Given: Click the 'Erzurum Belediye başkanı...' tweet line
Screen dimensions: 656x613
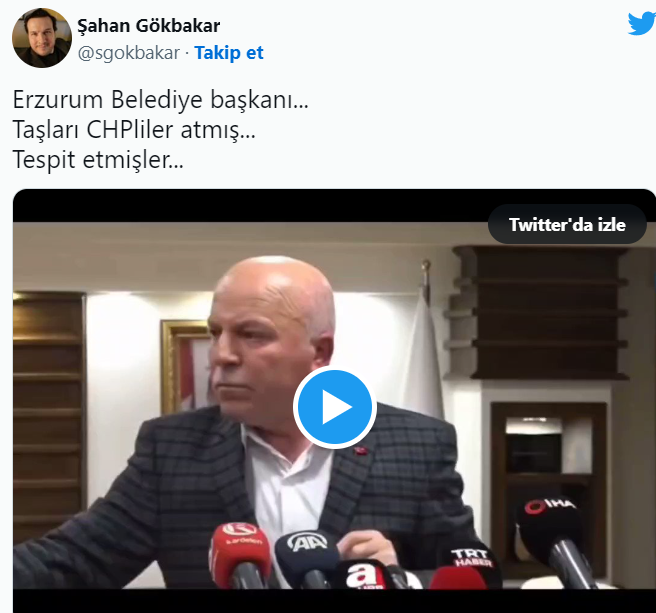Looking at the screenshot, I should pyautogui.click(x=161, y=100).
